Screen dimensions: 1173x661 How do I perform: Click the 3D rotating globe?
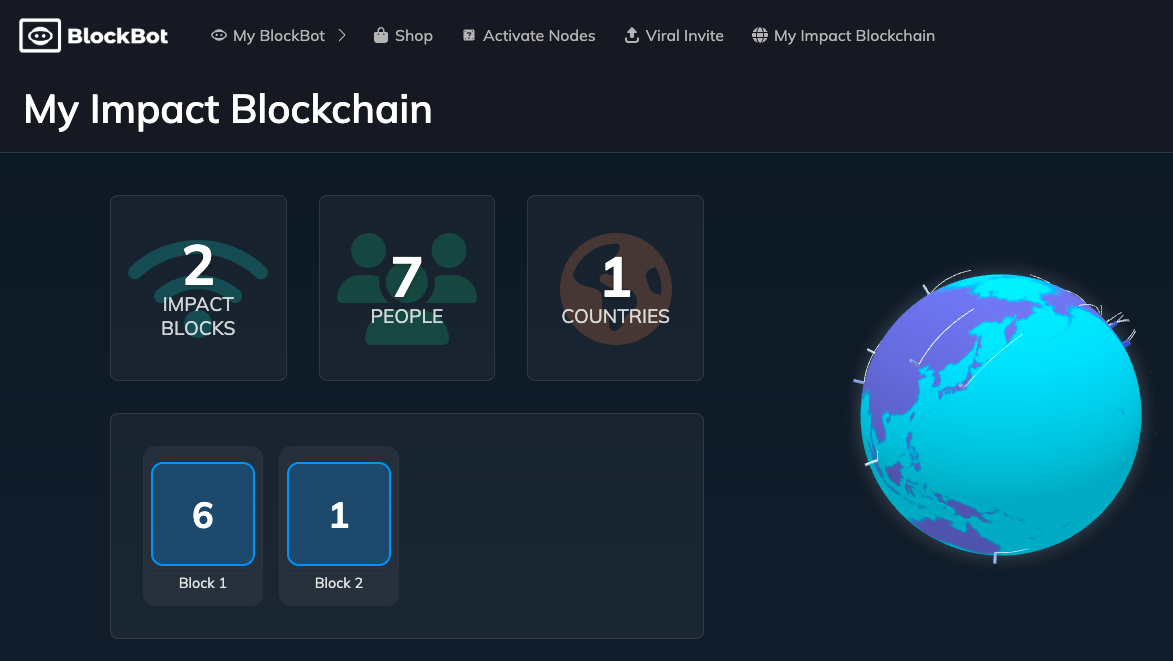tap(1001, 415)
